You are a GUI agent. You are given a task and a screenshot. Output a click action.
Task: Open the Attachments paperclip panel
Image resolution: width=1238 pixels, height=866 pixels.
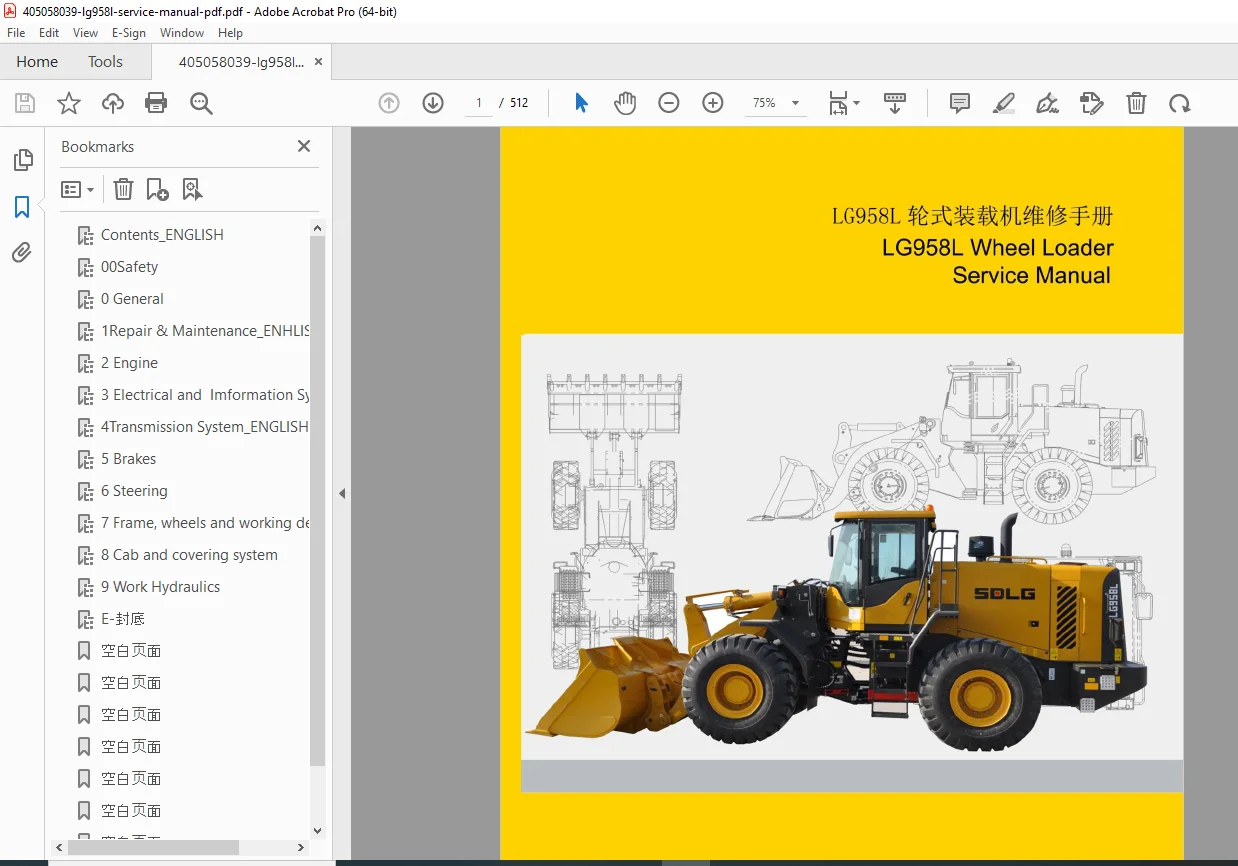(x=22, y=253)
